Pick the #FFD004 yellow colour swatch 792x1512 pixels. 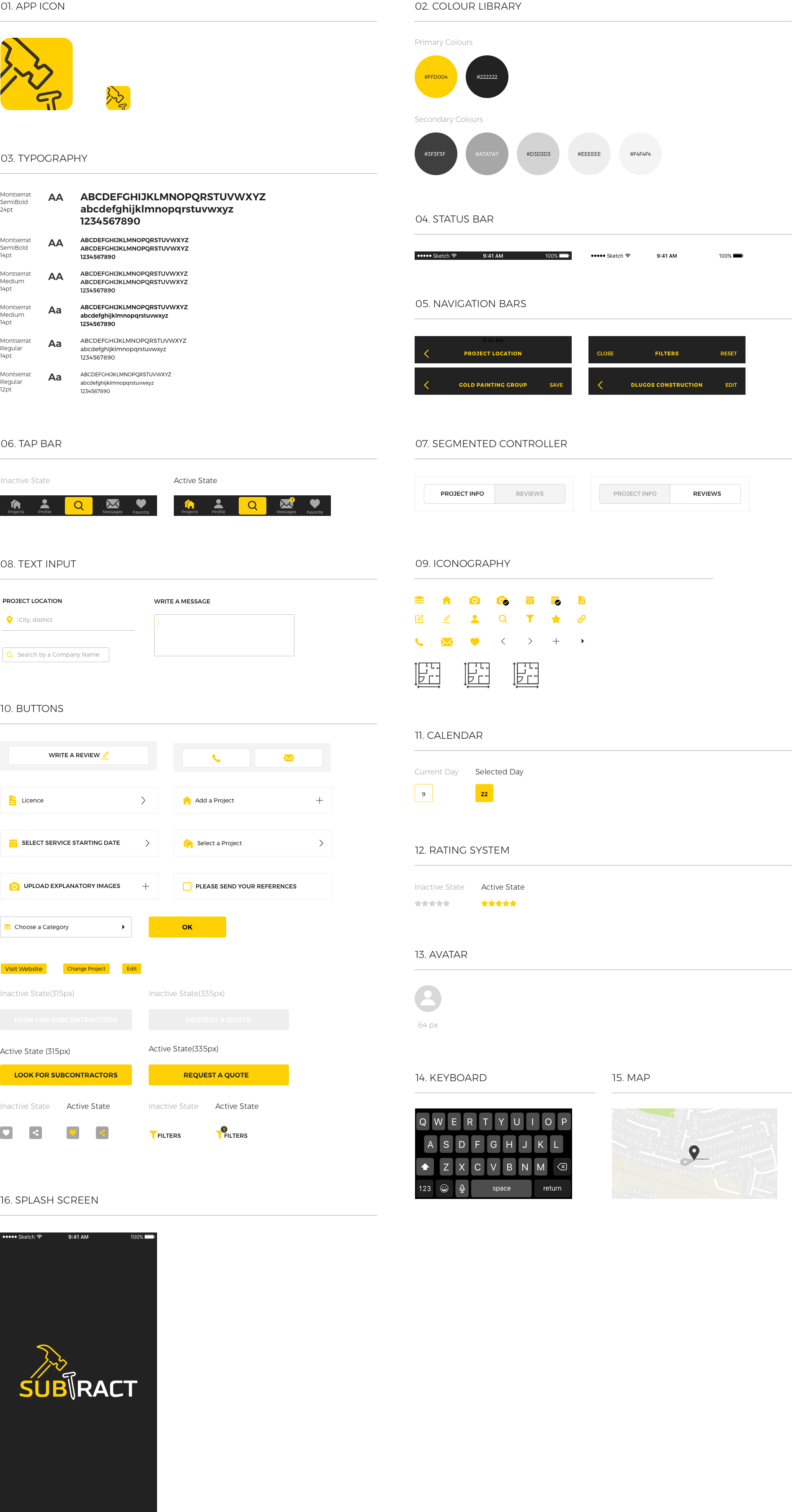coord(435,77)
